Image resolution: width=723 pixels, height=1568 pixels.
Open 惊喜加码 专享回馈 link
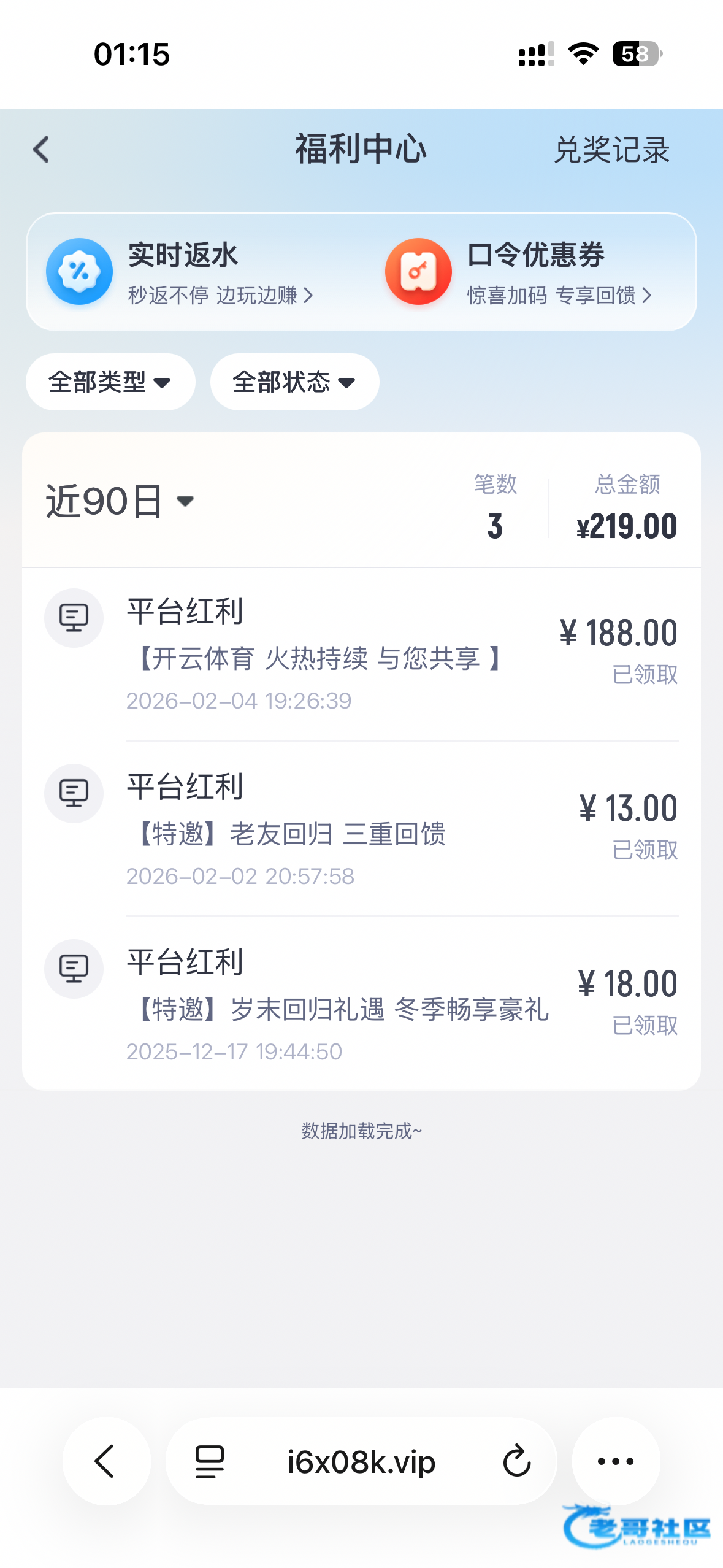tap(559, 296)
